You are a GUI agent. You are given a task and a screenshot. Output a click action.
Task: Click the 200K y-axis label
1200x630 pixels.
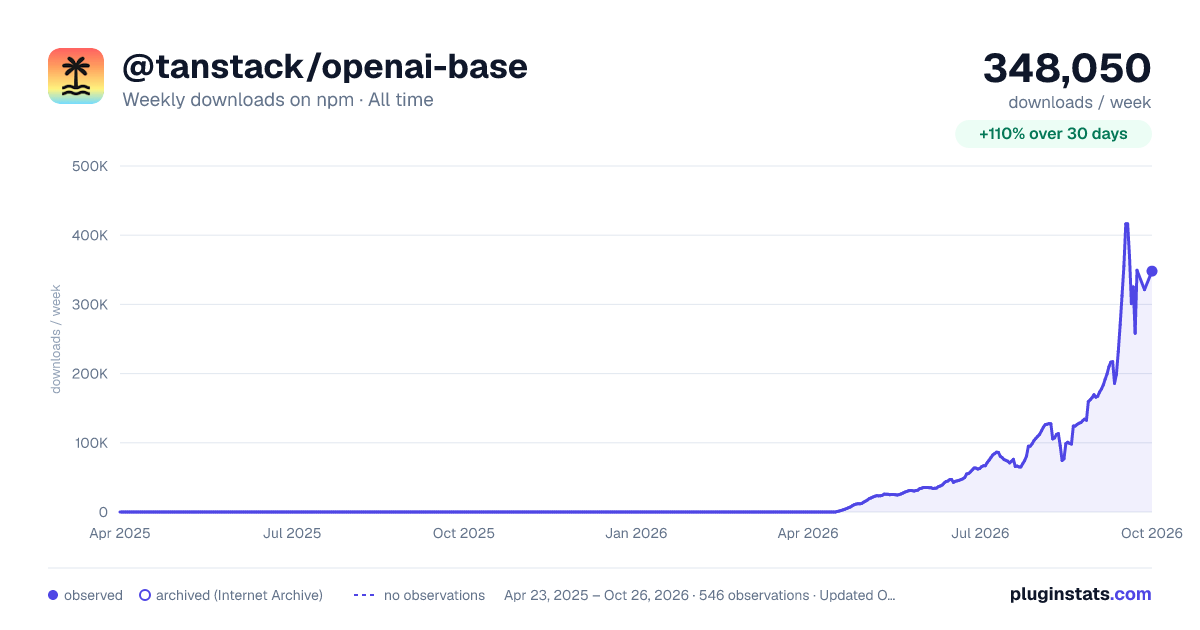[x=90, y=374]
